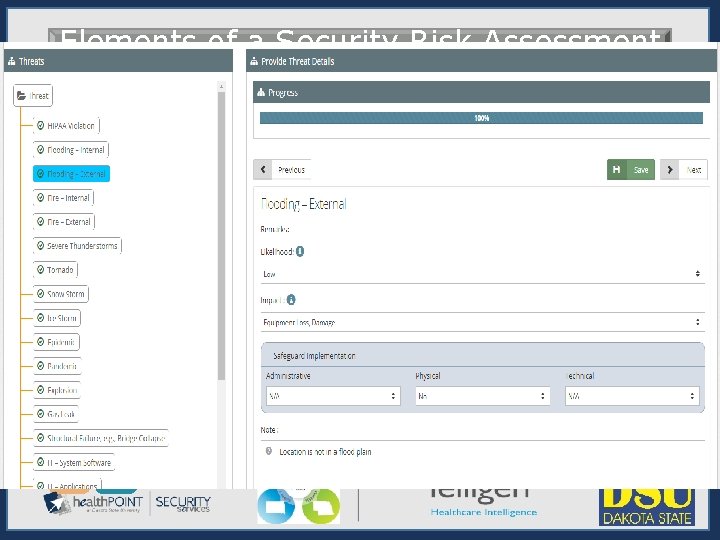Select Gas Leak threat item
Viewport: 720px width, 540px height.
pyautogui.click(x=56, y=414)
